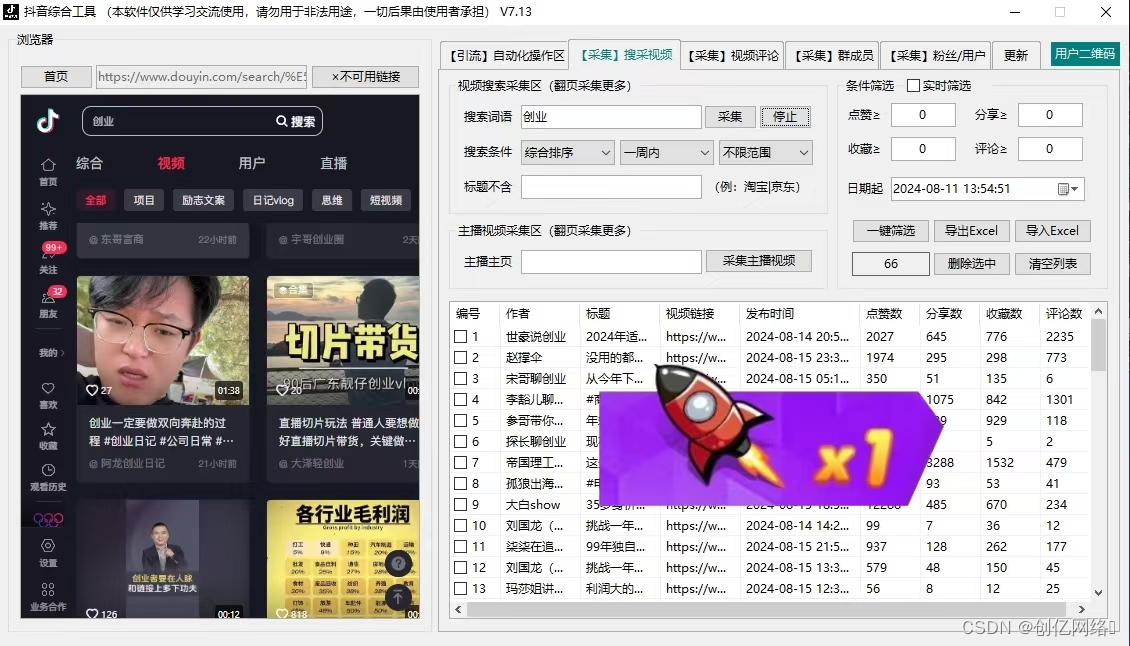Click the 首页 browser home button
The image size is (1130, 646).
(x=56, y=76)
